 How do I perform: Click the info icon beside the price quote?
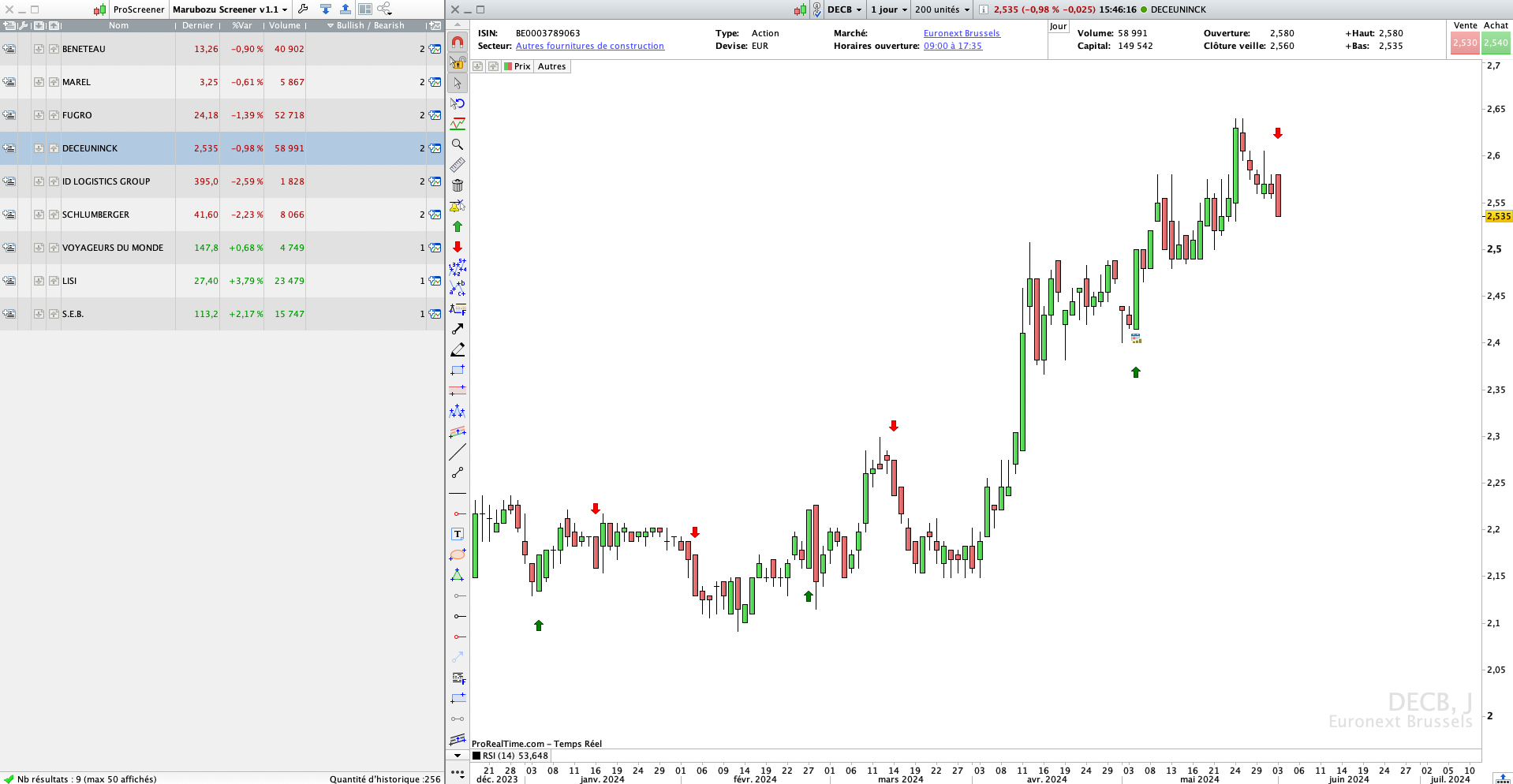pyautogui.click(x=984, y=9)
